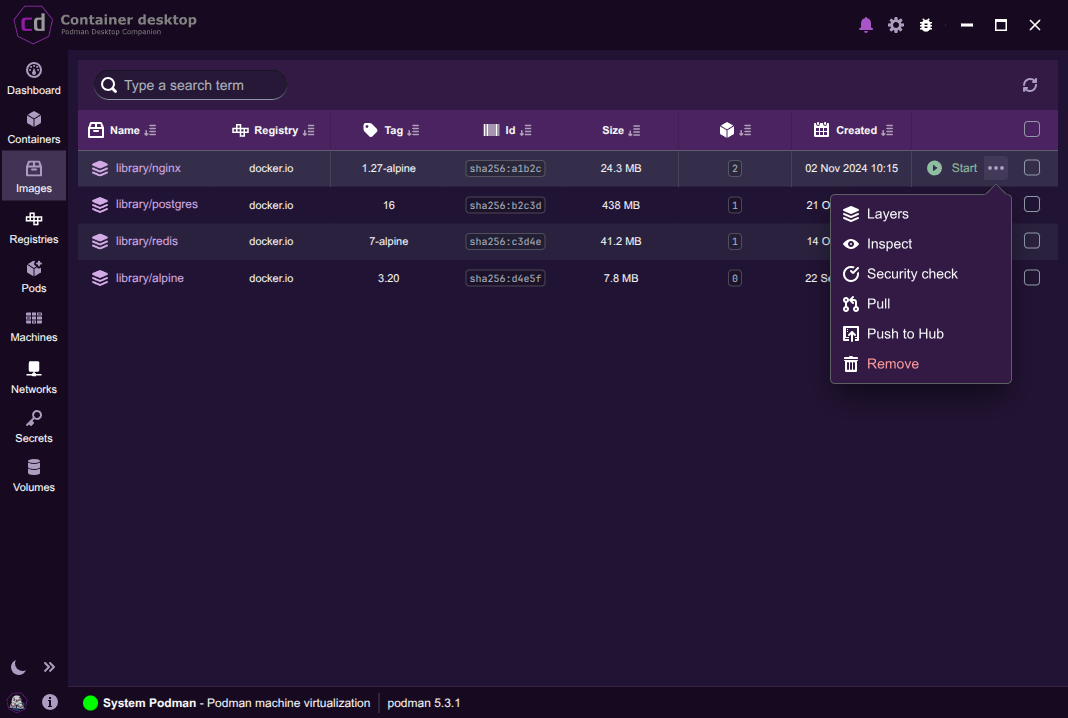Select Pull from the context menu
Image resolution: width=1068 pixels, height=718 pixels.
click(x=921, y=304)
